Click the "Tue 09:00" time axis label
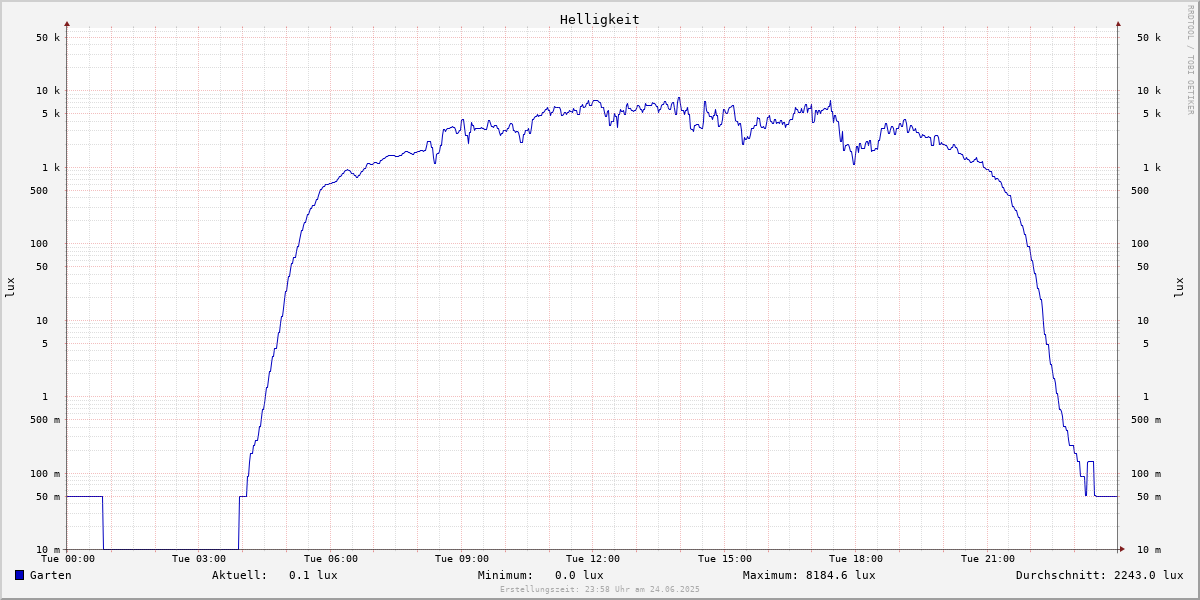 (x=462, y=559)
